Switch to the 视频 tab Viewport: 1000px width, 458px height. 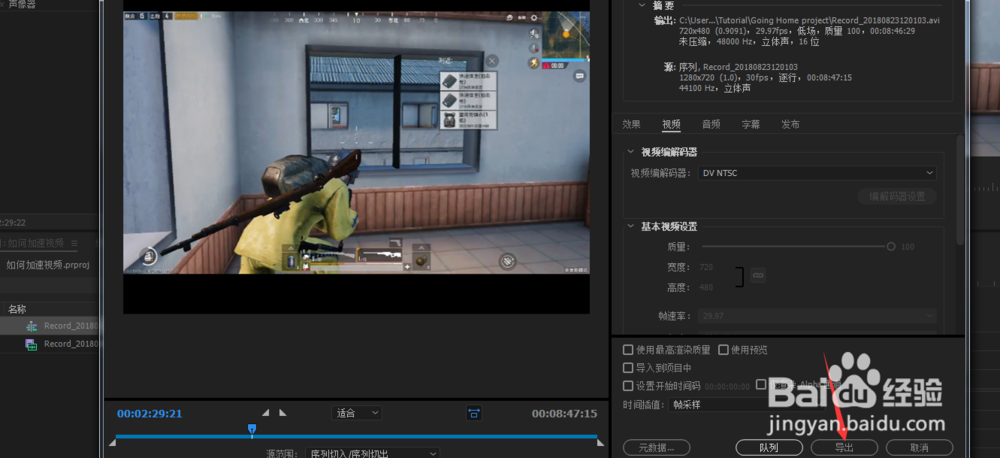671,124
